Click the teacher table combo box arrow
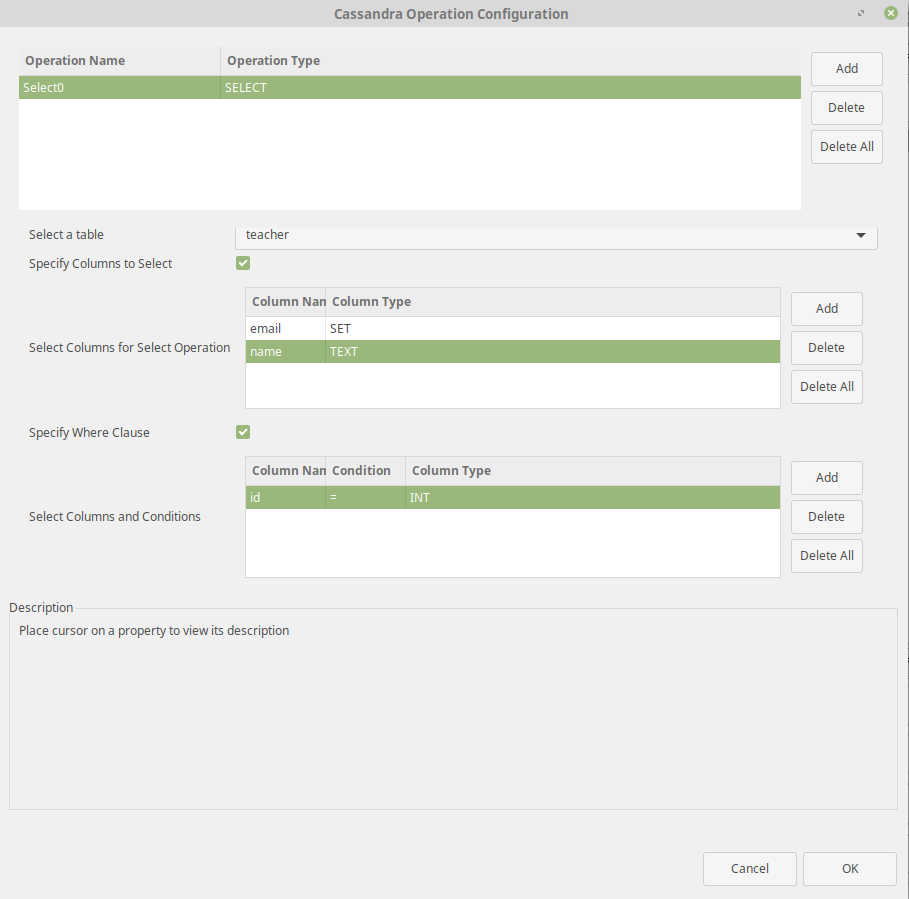 [860, 236]
